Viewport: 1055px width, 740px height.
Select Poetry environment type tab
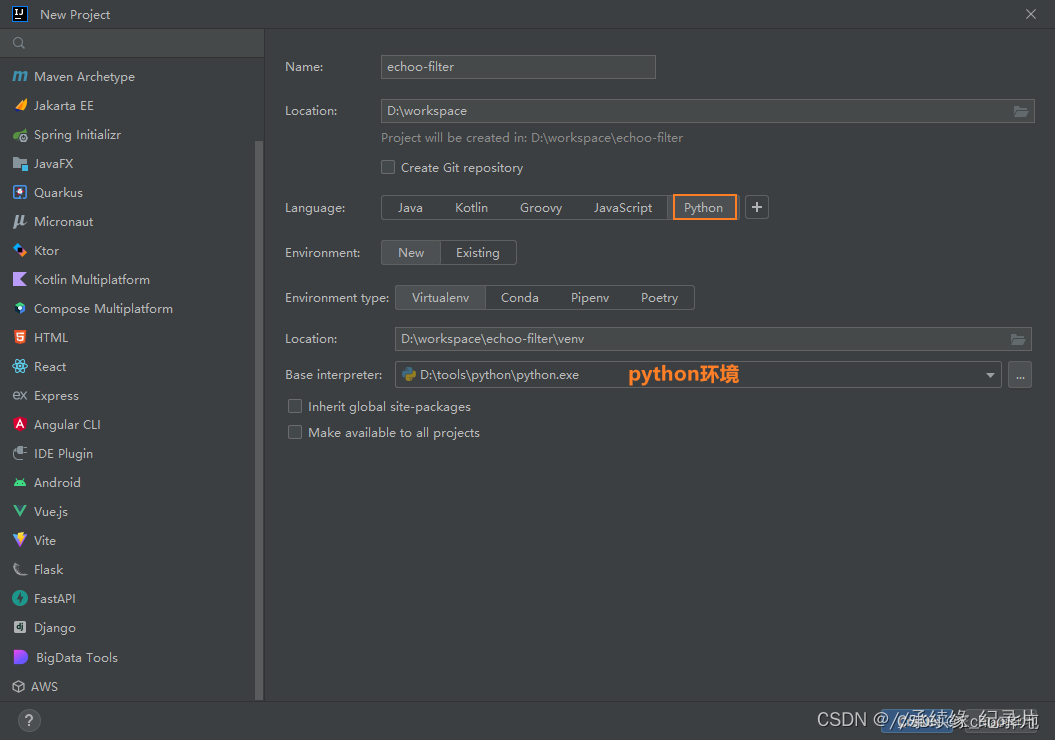click(659, 297)
